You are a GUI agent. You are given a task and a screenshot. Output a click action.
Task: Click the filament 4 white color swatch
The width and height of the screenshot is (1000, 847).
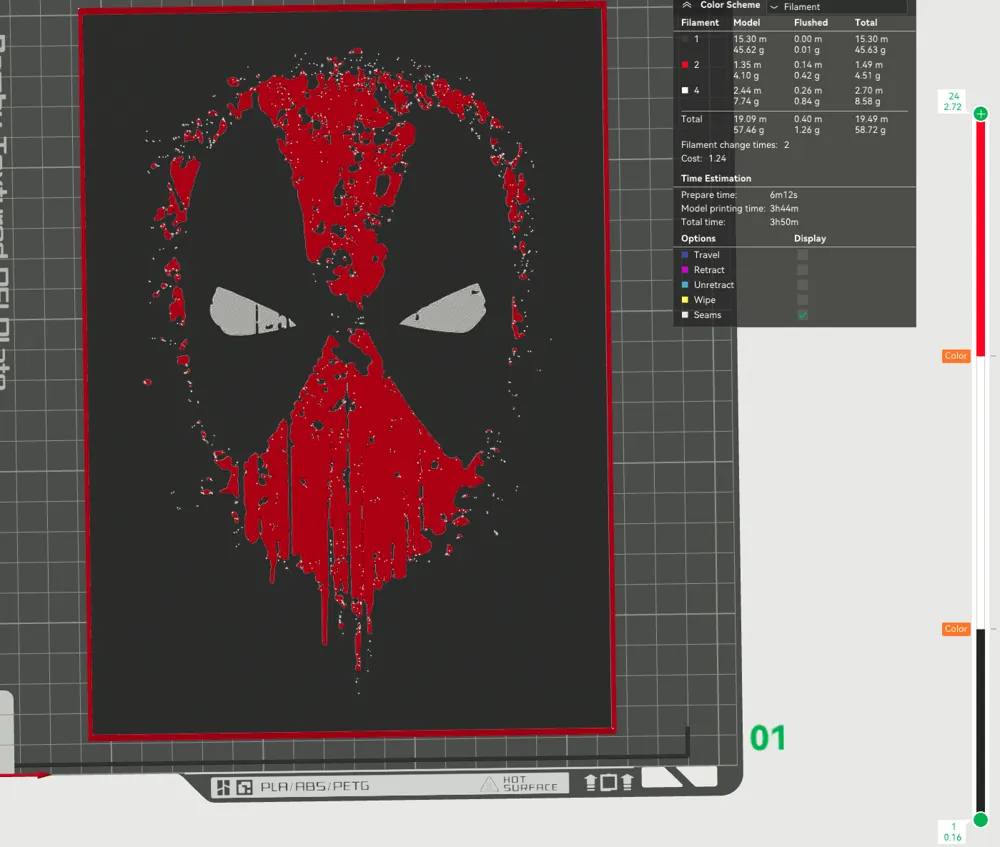point(685,91)
